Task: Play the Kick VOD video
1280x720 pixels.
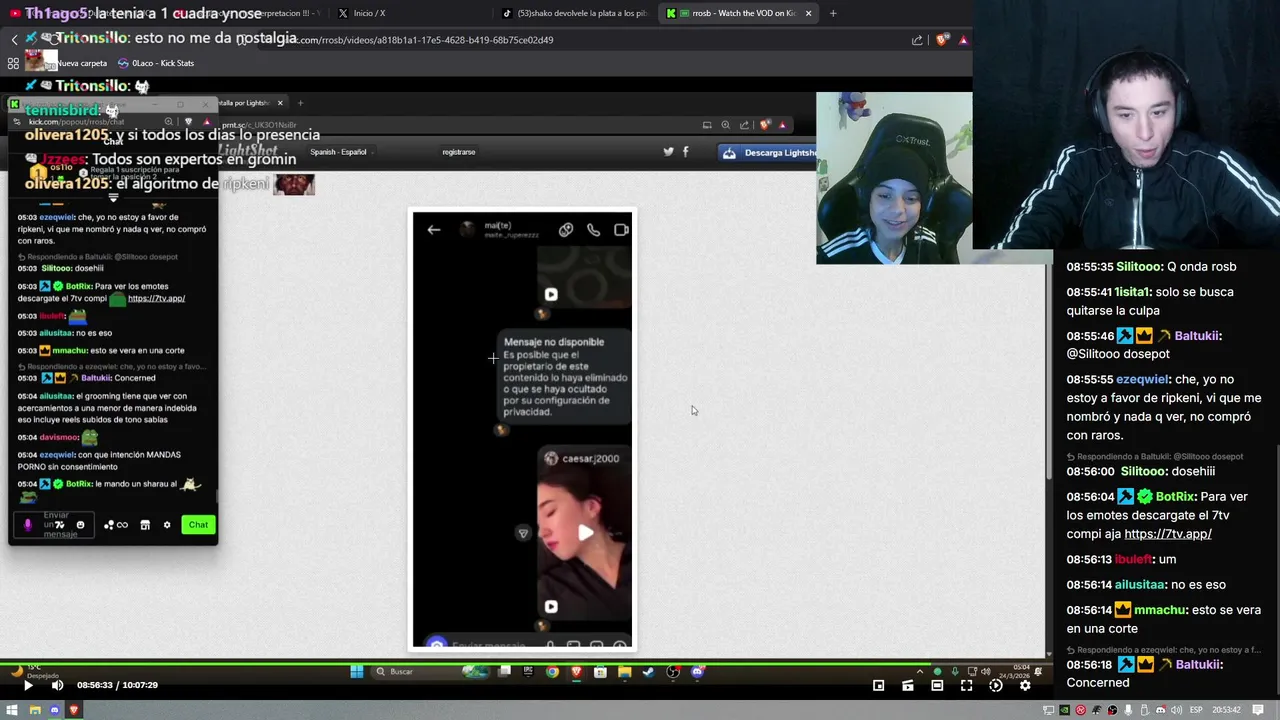Action: 28,685
